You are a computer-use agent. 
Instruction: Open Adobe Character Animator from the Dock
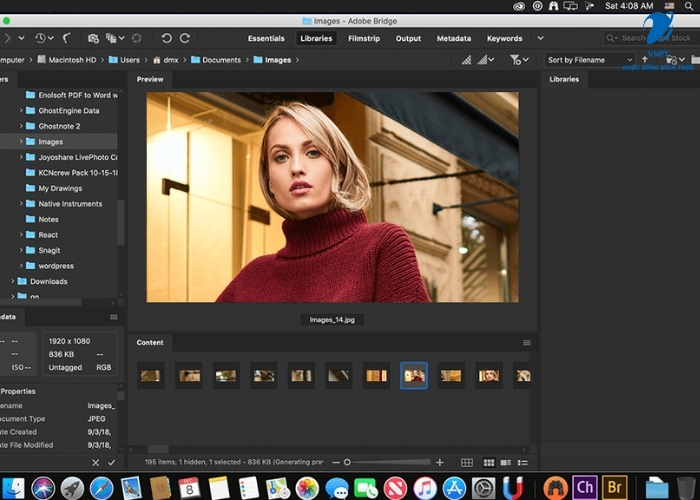(x=585, y=487)
